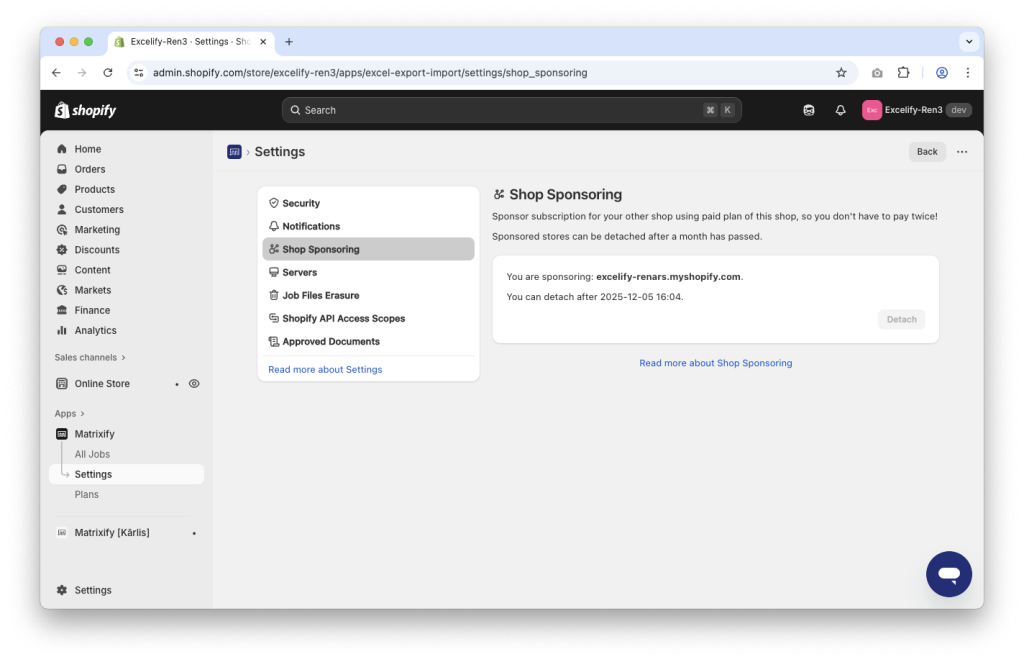Click the disabled Detach button
1024x662 pixels.
(x=901, y=319)
